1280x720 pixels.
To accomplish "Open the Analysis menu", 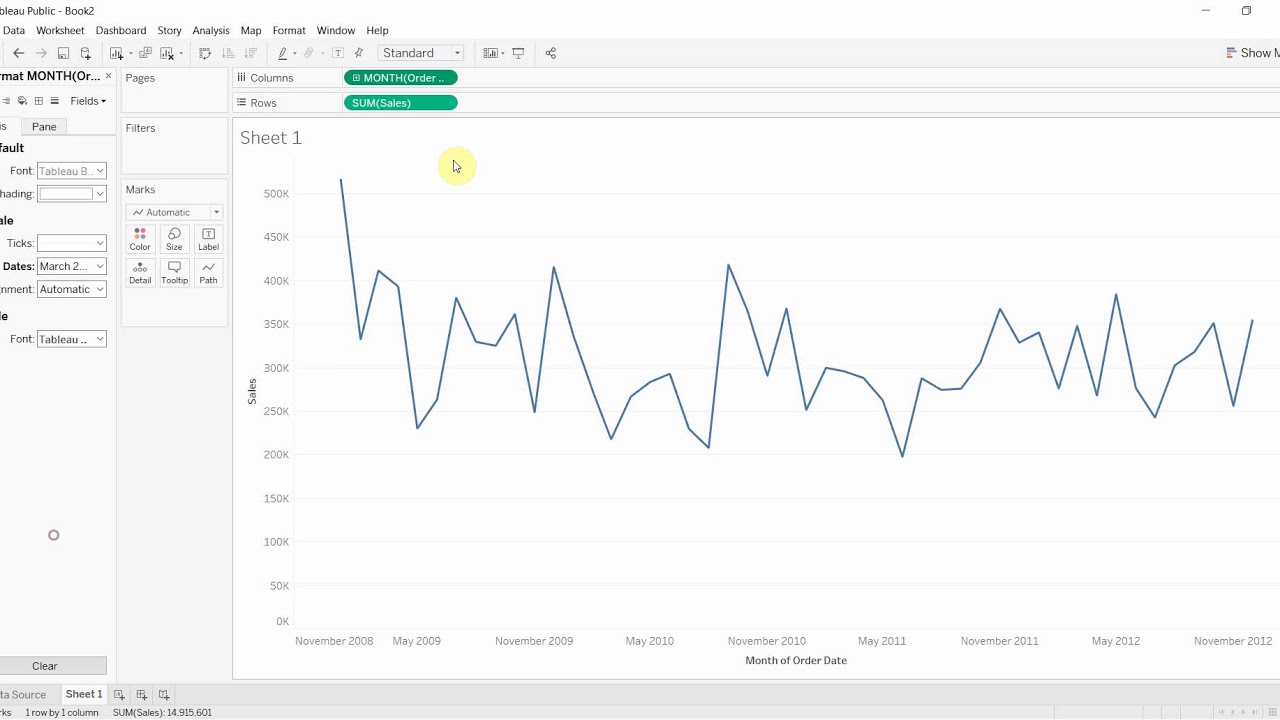I will point(211,30).
